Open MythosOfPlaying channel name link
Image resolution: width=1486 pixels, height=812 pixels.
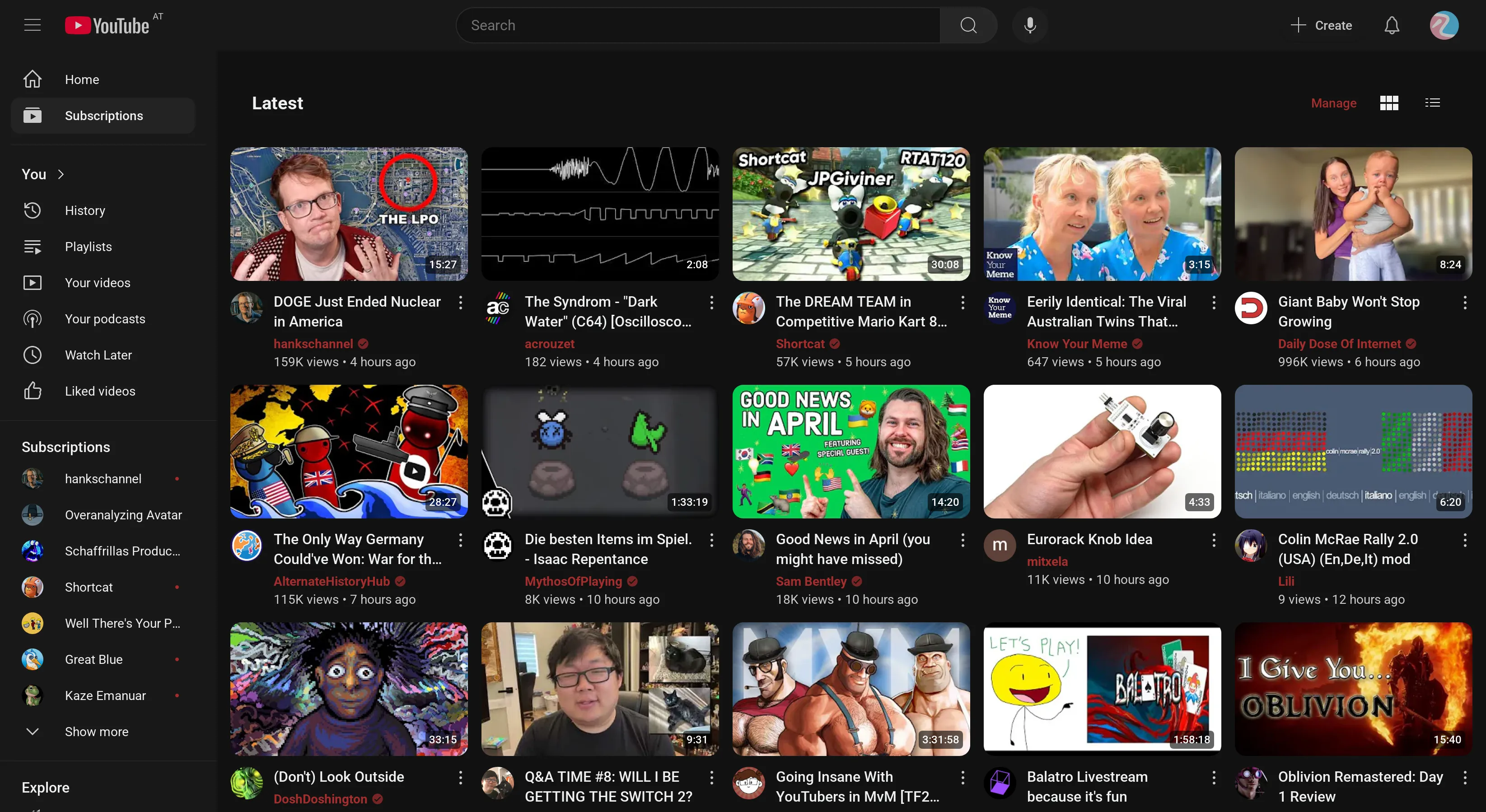pos(574,581)
